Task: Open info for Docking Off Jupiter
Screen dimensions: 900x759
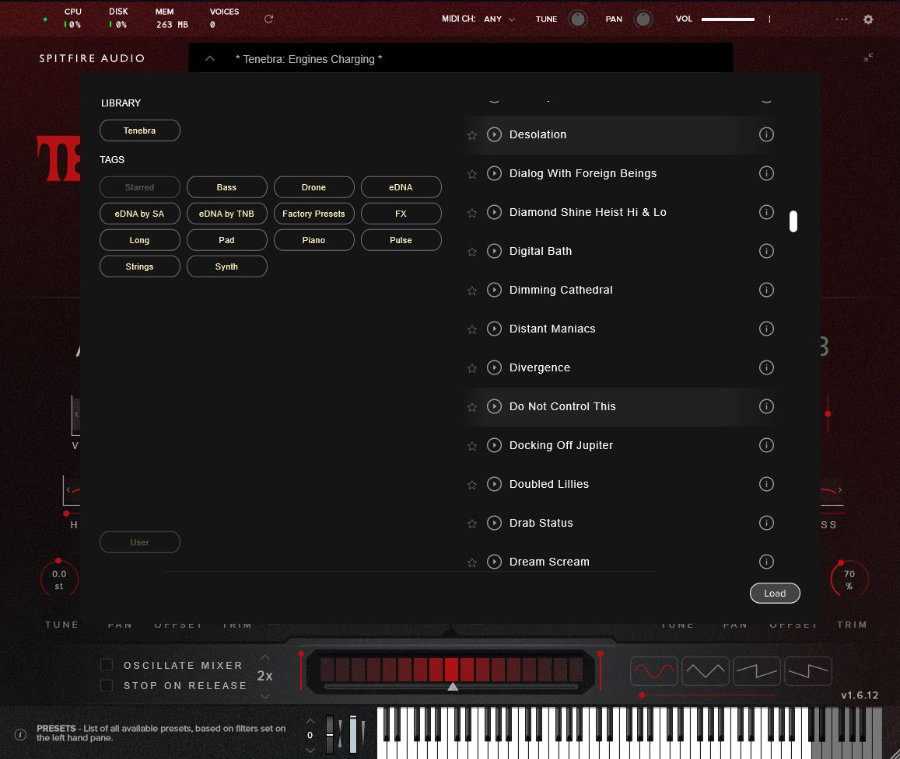Action: [766, 446]
